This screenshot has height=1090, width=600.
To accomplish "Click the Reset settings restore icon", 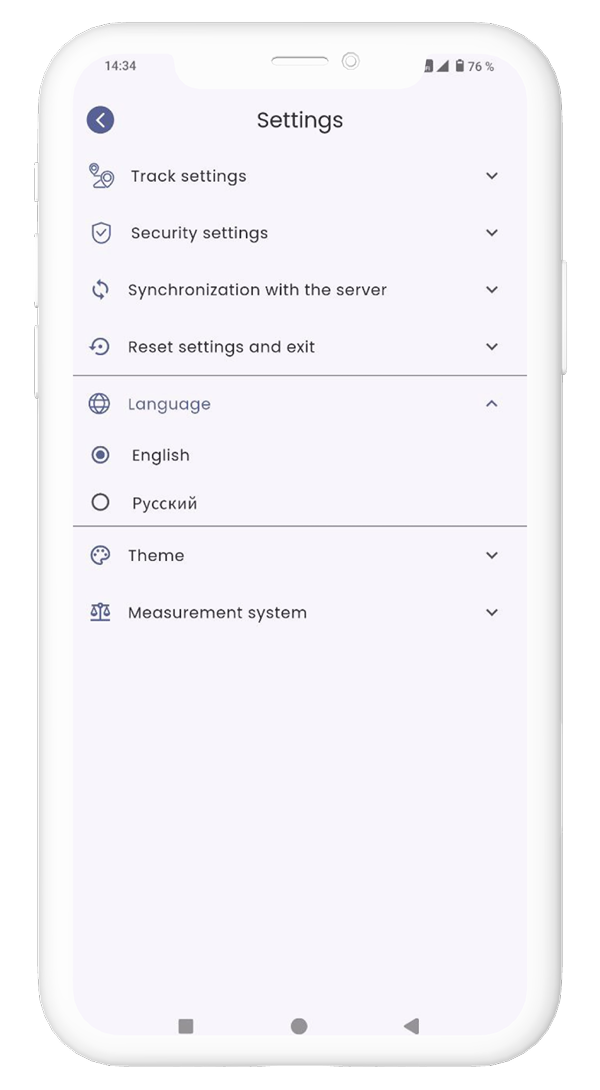I will pyautogui.click(x=100, y=347).
